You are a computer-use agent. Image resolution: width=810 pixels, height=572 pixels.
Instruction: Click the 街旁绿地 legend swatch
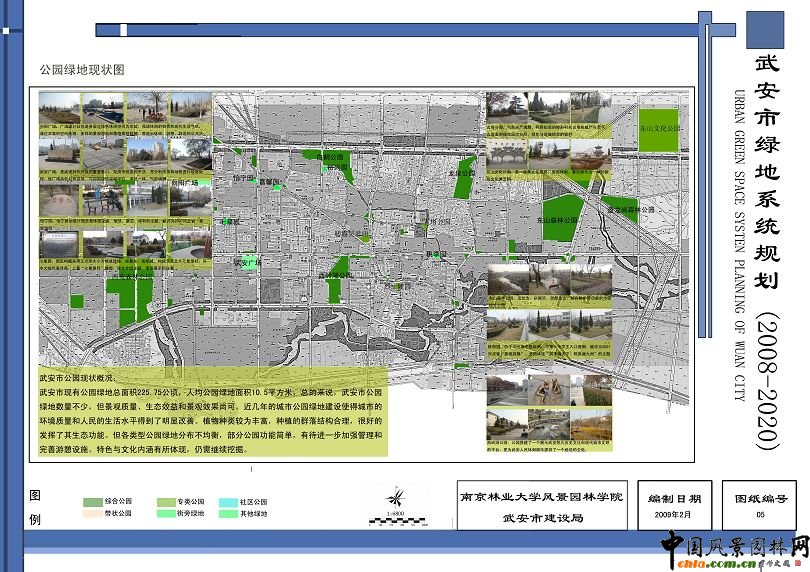(x=165, y=513)
